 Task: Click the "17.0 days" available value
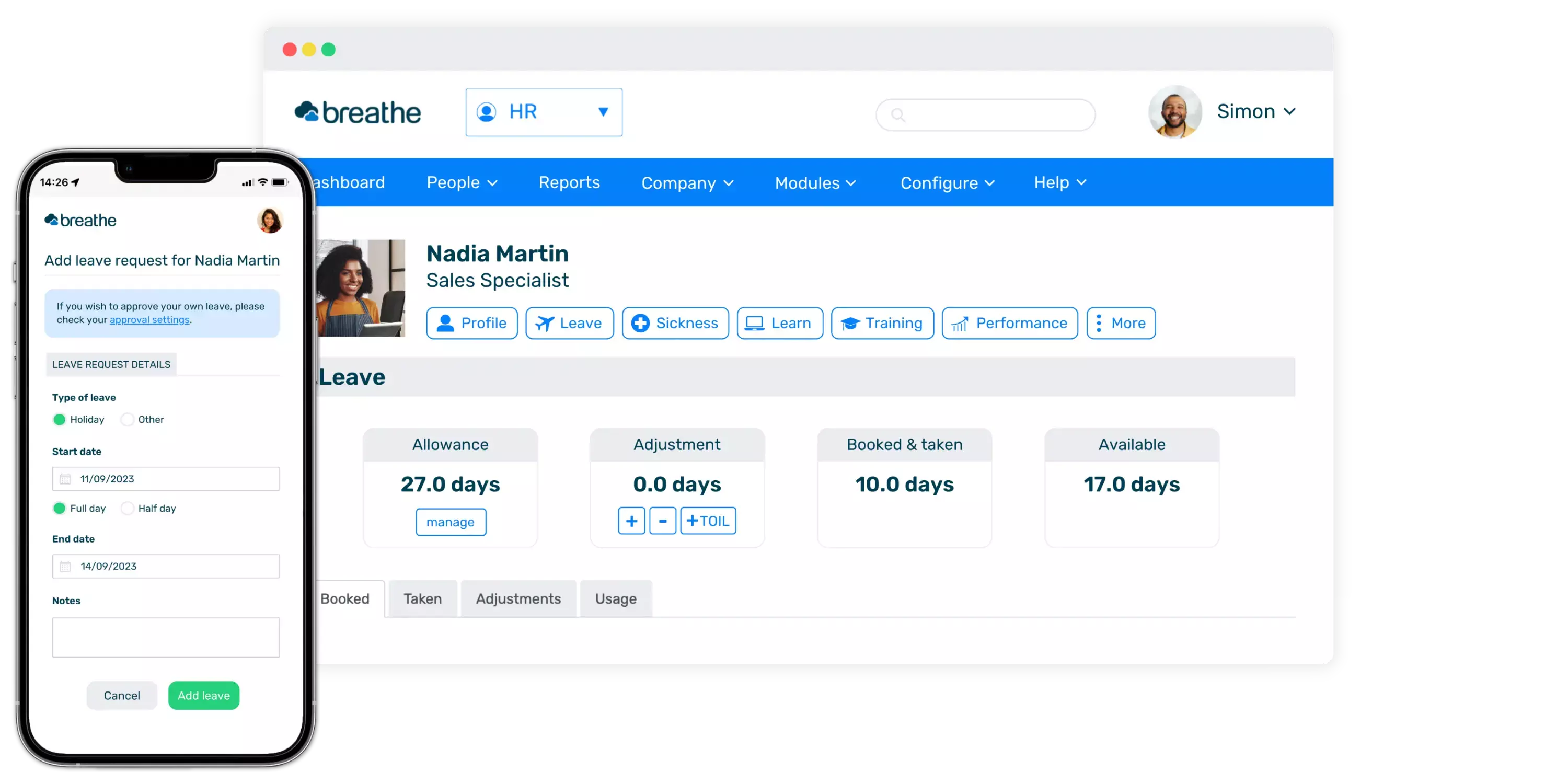pos(1132,485)
